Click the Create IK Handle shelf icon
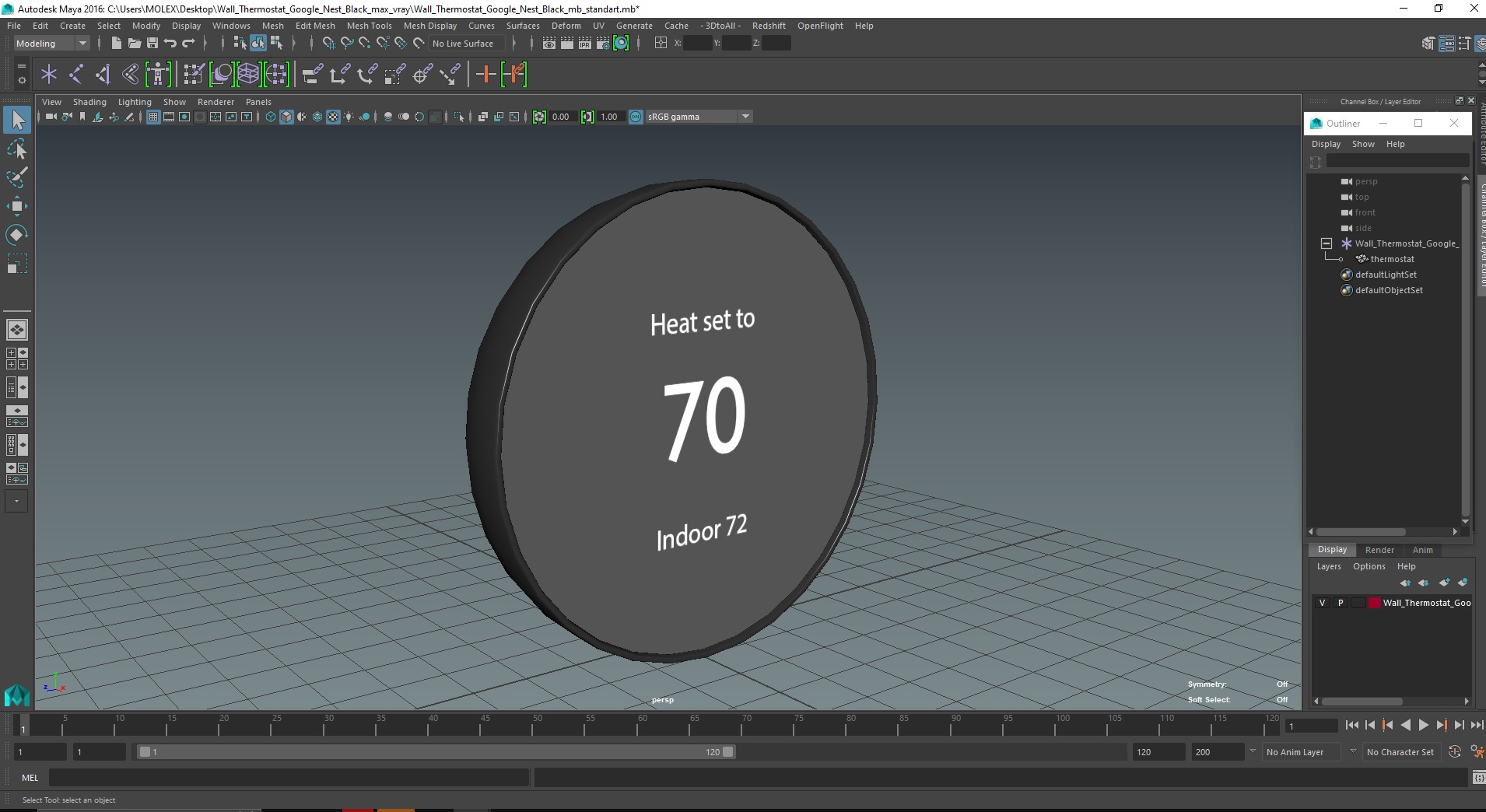 click(103, 75)
